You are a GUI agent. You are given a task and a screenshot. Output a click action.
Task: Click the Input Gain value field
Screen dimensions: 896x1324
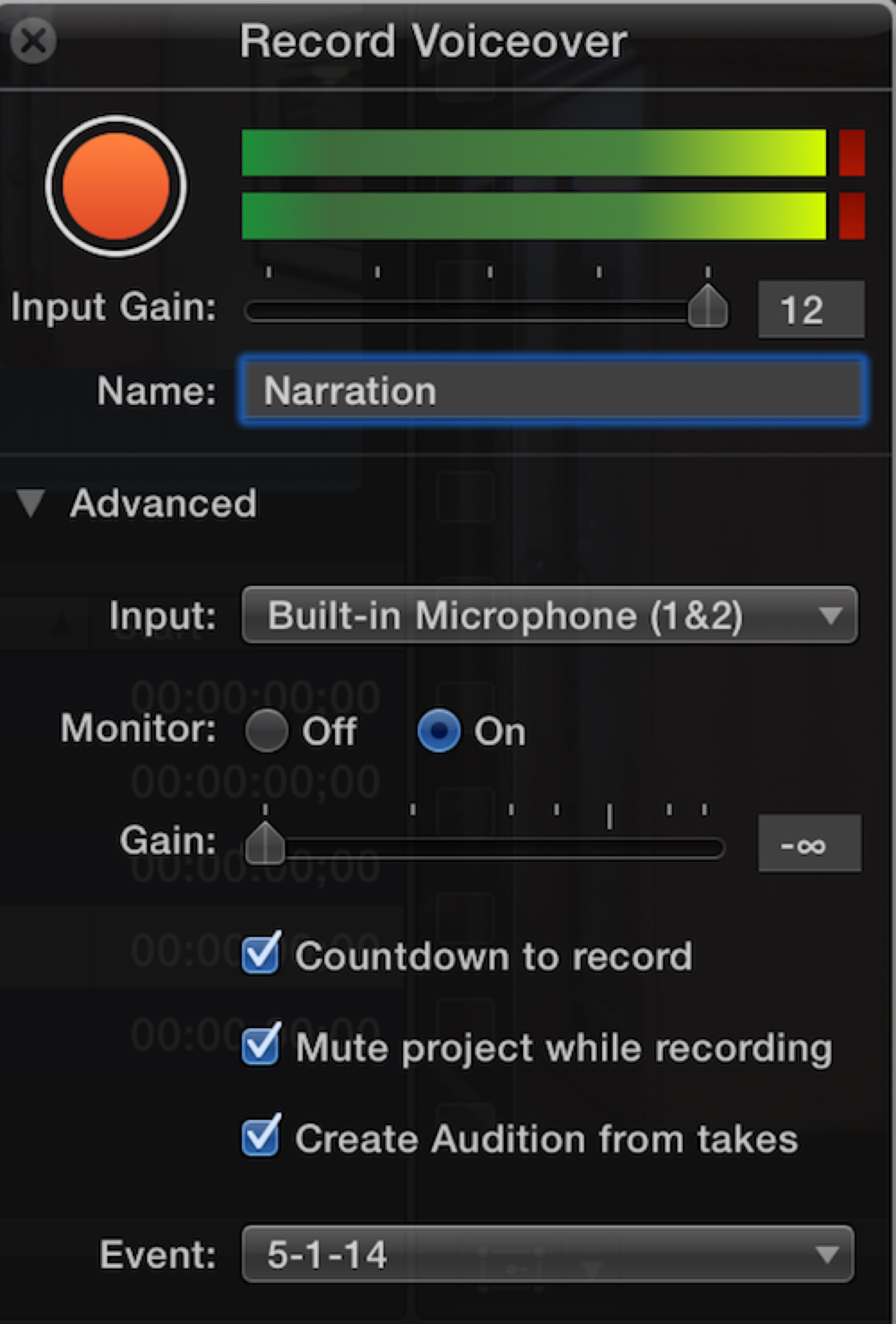tap(811, 310)
